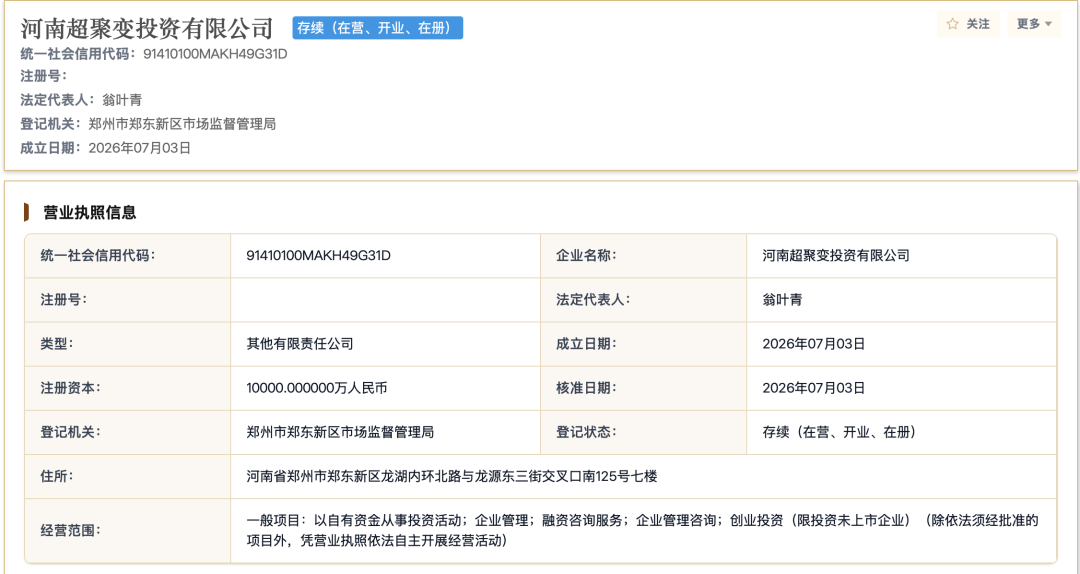This screenshot has height=574, width=1080.
Task: Click the table 成立日期 value
Action: [813, 344]
